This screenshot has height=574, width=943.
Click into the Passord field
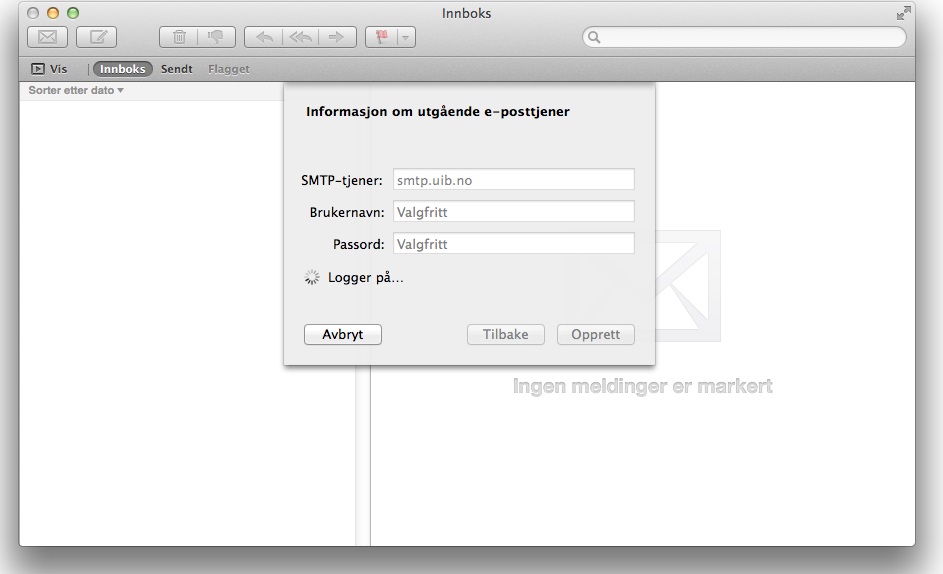tap(513, 244)
